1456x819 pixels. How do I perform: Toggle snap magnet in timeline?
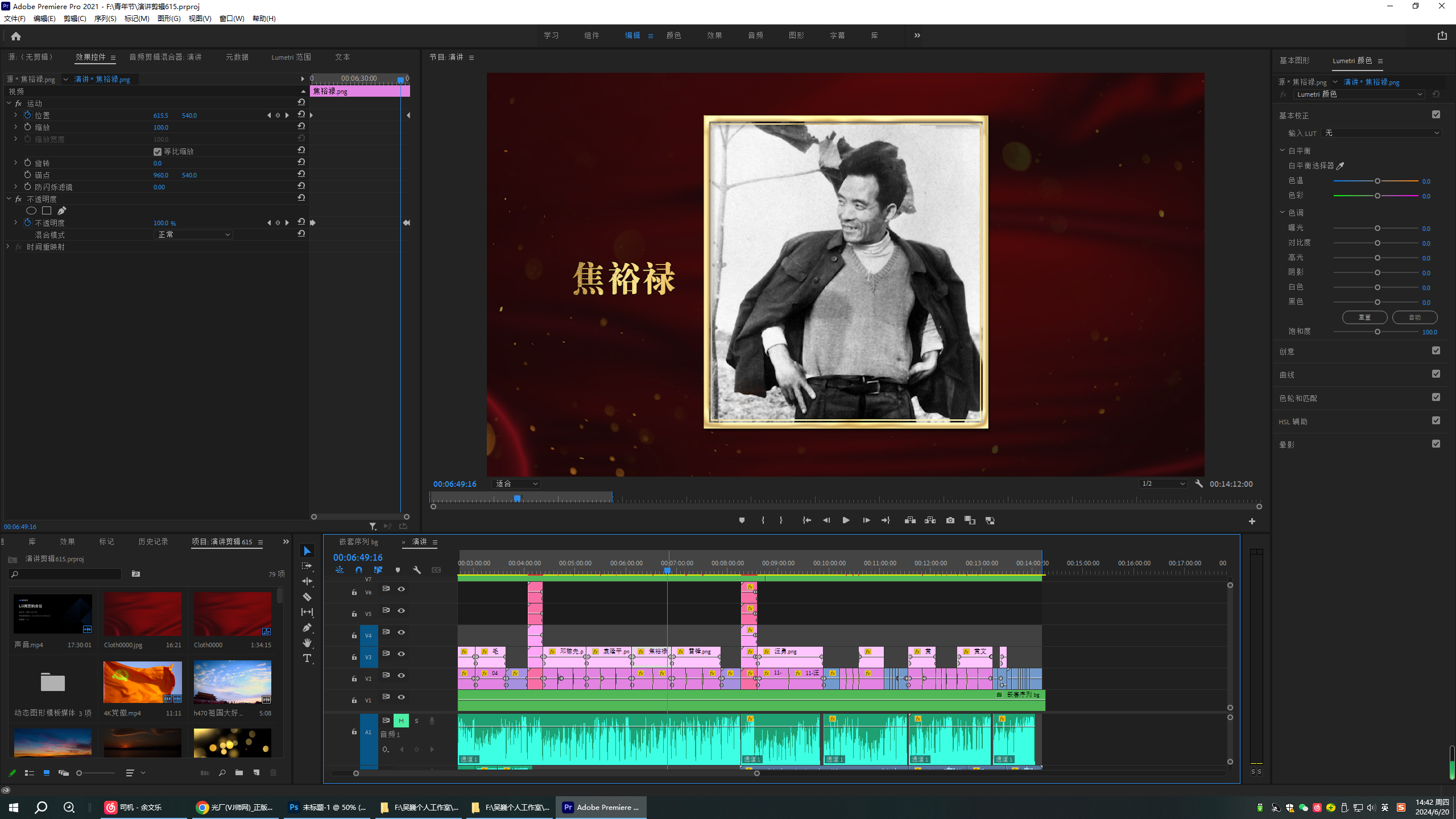(359, 570)
